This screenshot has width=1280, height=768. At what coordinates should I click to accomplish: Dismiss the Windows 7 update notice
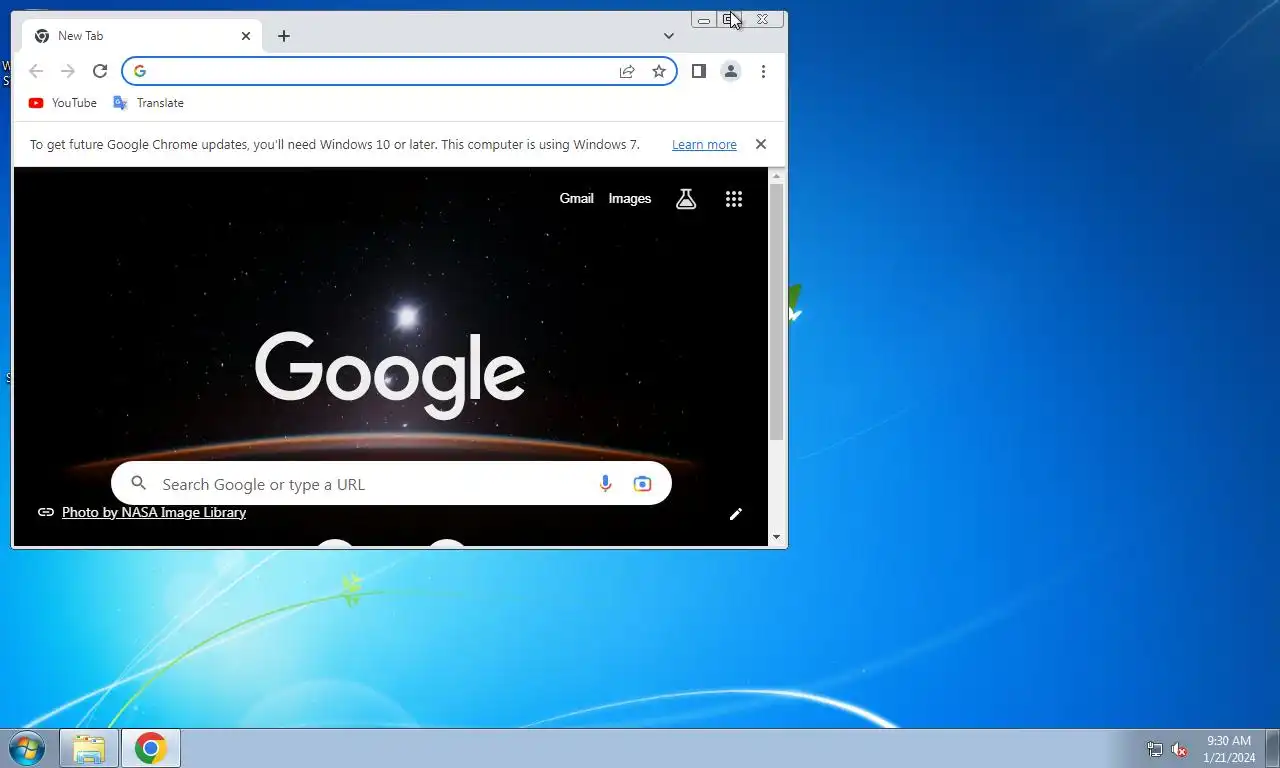(x=761, y=144)
